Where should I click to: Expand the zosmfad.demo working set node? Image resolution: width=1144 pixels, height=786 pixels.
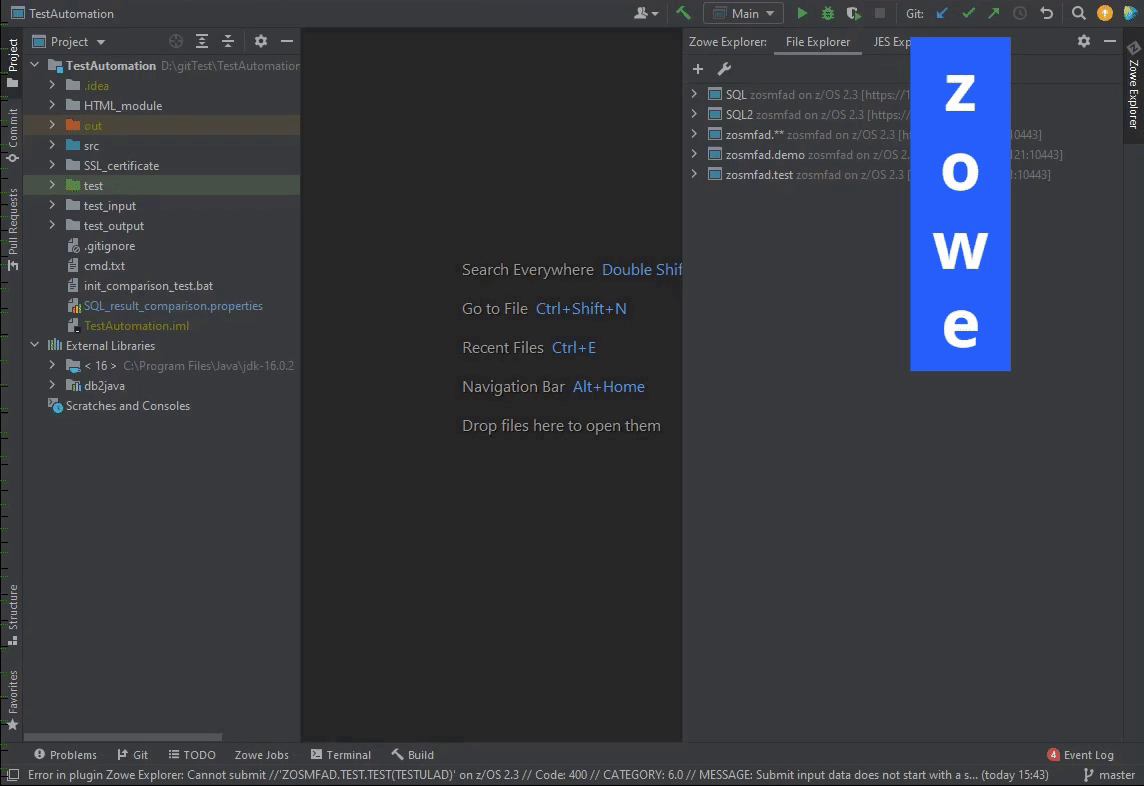(x=695, y=155)
